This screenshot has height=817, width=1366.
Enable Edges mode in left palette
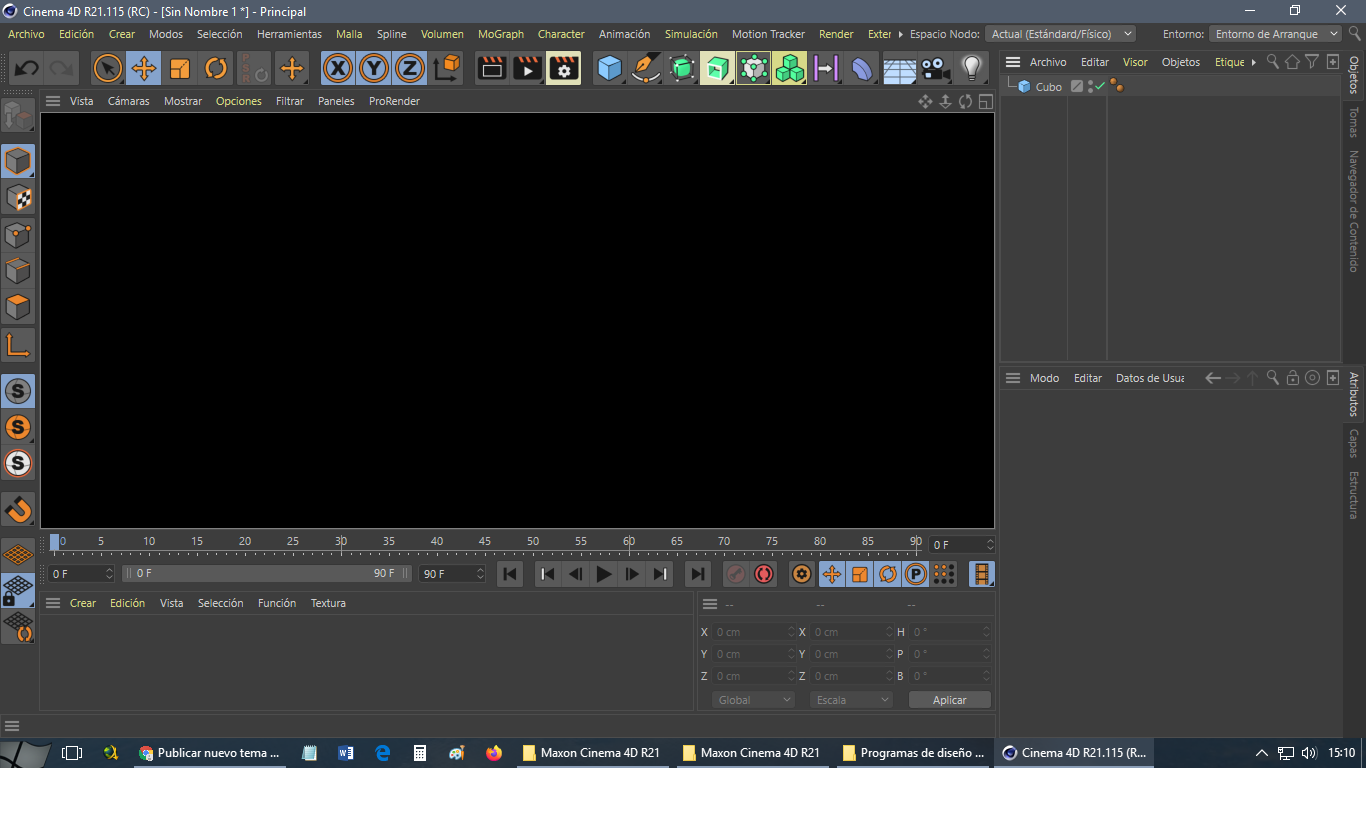coord(18,271)
